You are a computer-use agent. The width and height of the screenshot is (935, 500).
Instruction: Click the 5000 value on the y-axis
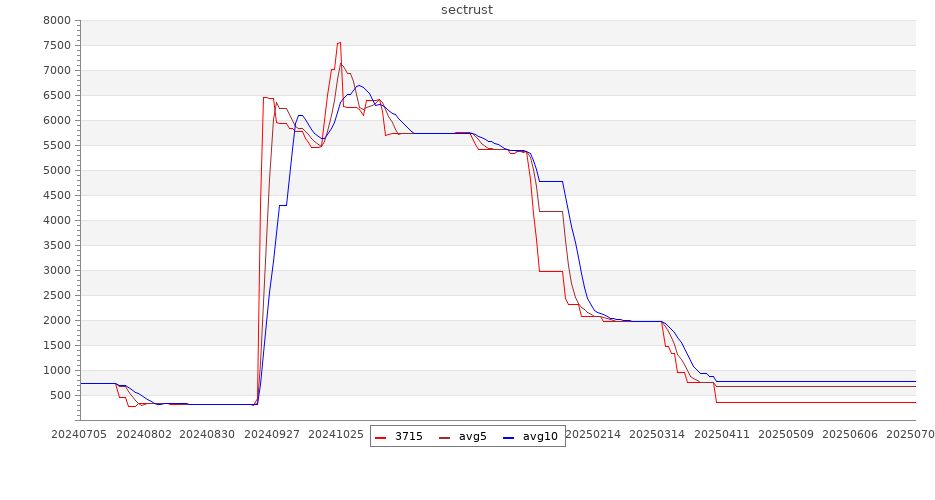pos(57,170)
